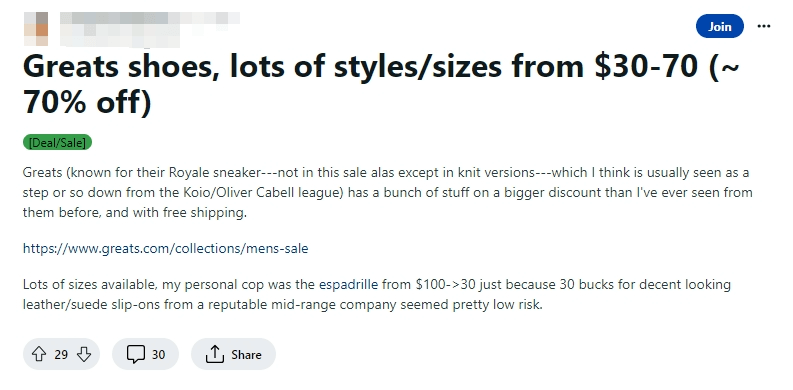Follow the espadrille hyperlink

(348, 284)
